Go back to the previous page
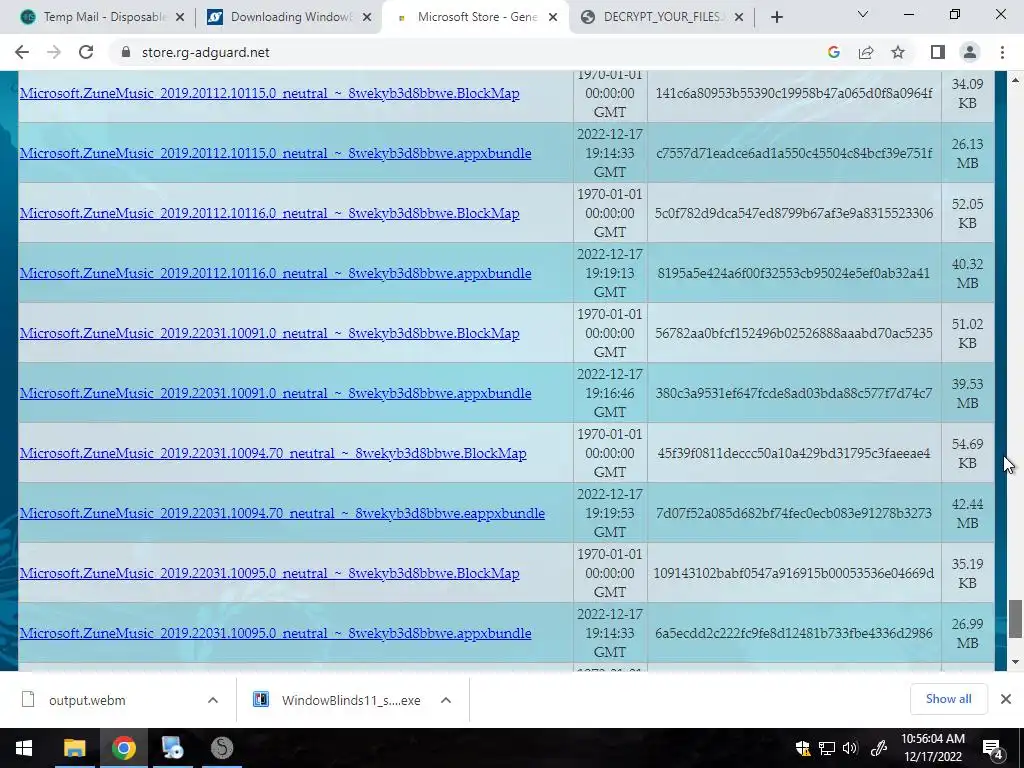 click(x=22, y=52)
